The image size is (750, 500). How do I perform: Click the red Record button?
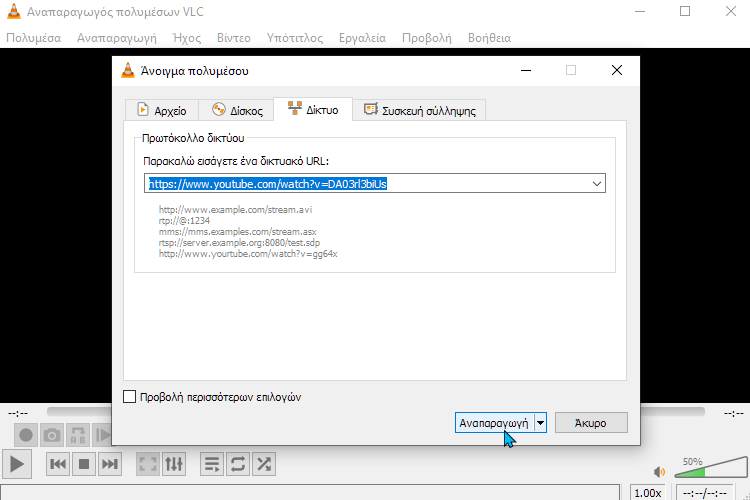[x=26, y=435]
